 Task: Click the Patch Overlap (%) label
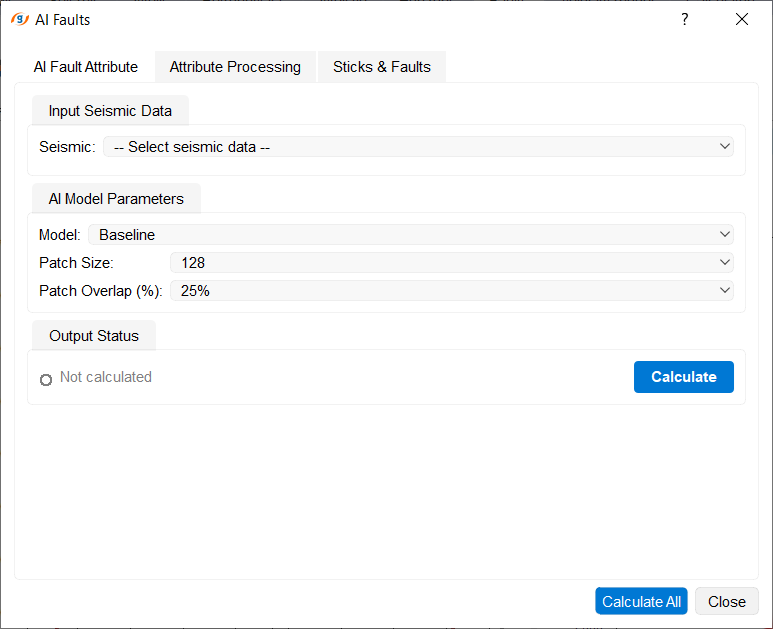(100, 291)
